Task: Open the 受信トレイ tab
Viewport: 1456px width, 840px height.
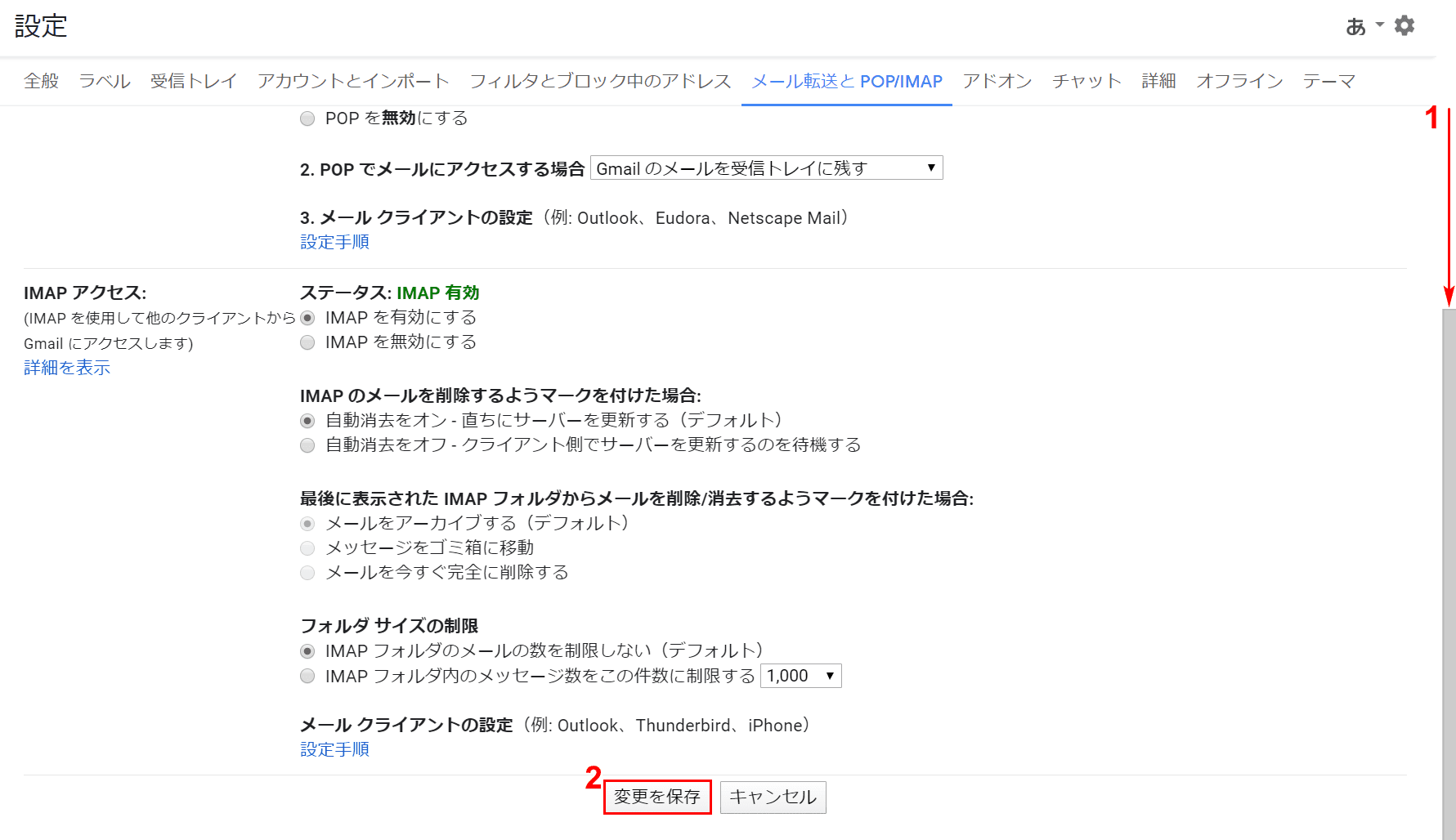Action: pos(194,81)
